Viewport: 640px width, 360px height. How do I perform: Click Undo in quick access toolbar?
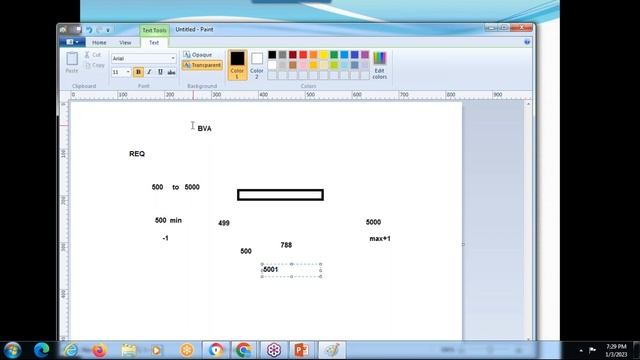[89, 30]
